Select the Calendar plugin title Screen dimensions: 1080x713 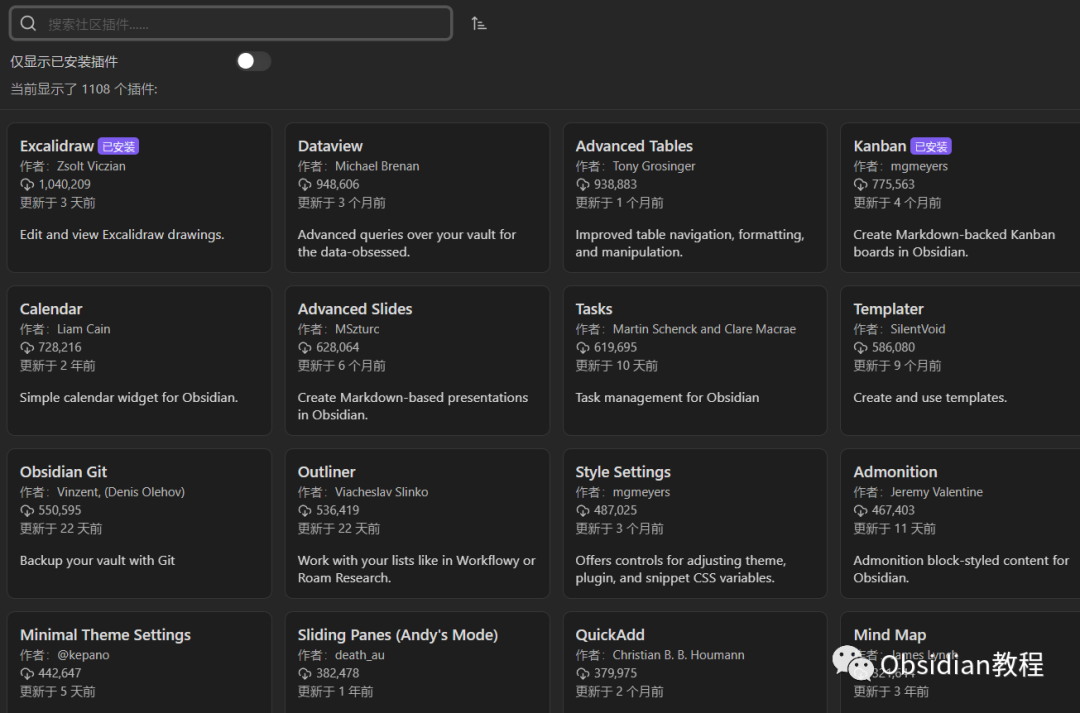coord(51,309)
